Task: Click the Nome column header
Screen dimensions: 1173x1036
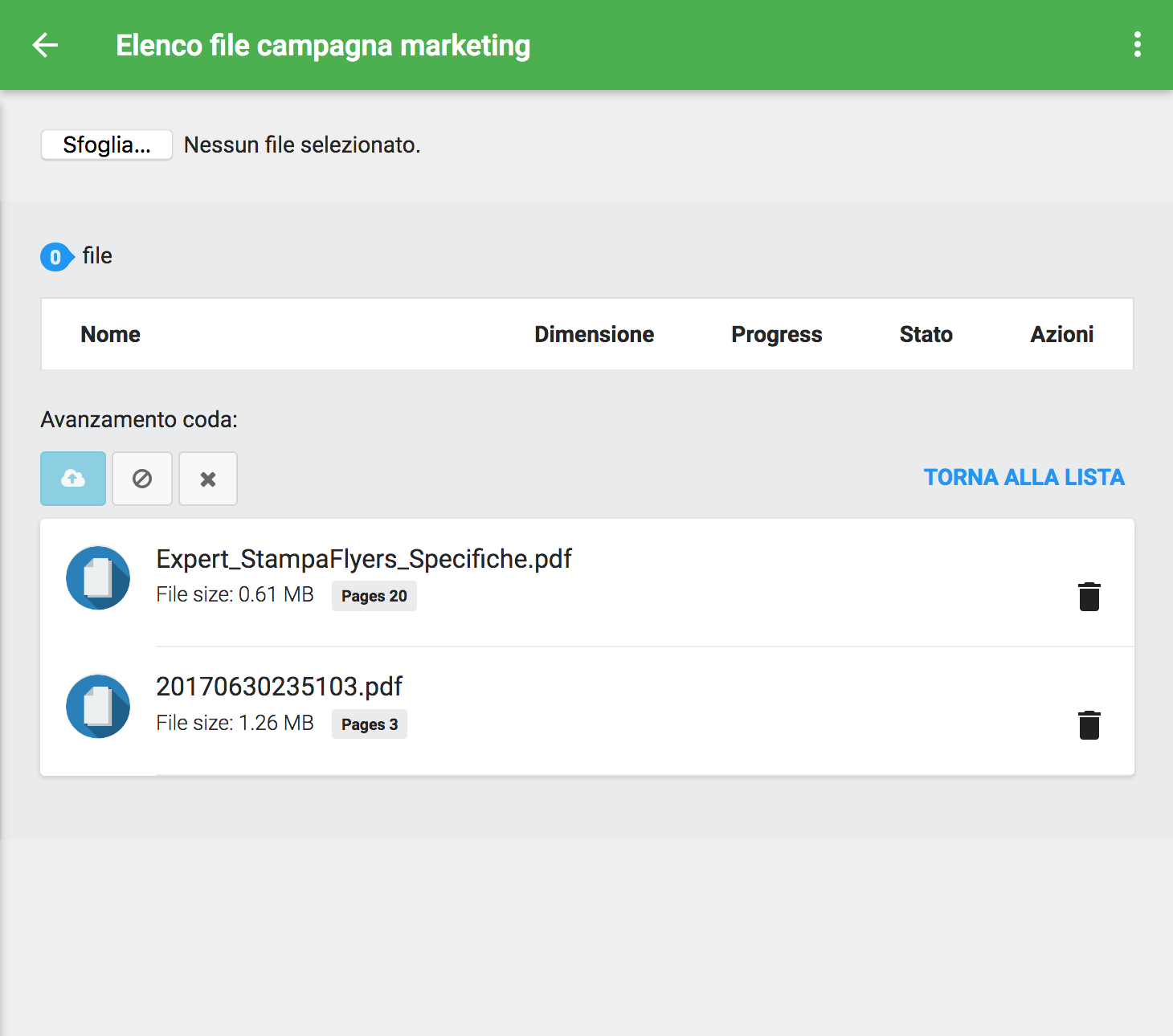Action: (111, 334)
